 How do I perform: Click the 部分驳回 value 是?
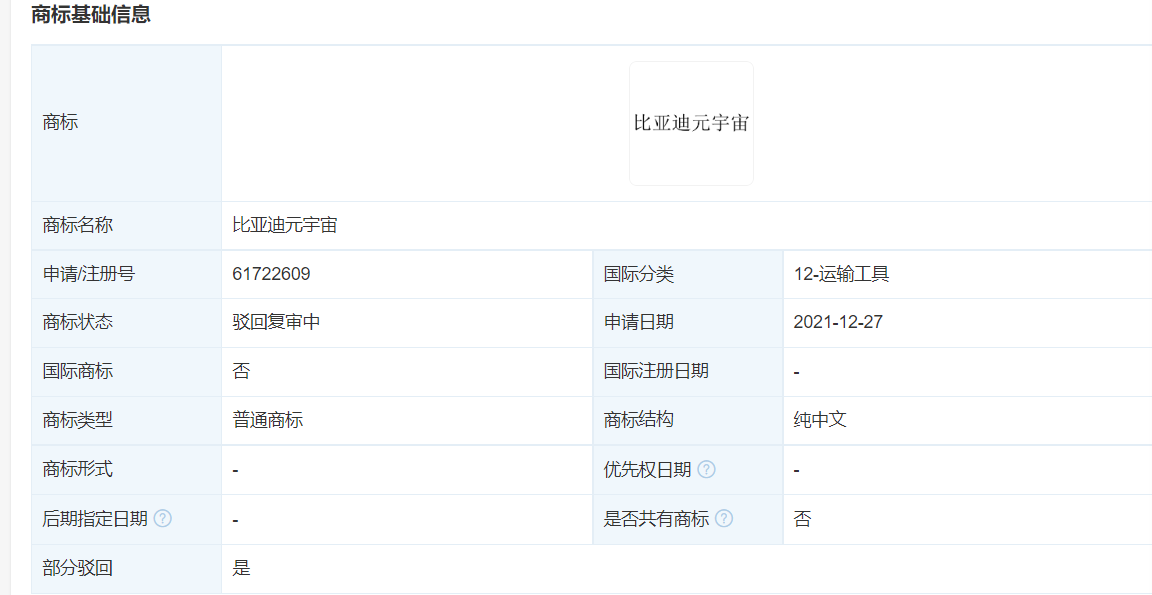242,568
